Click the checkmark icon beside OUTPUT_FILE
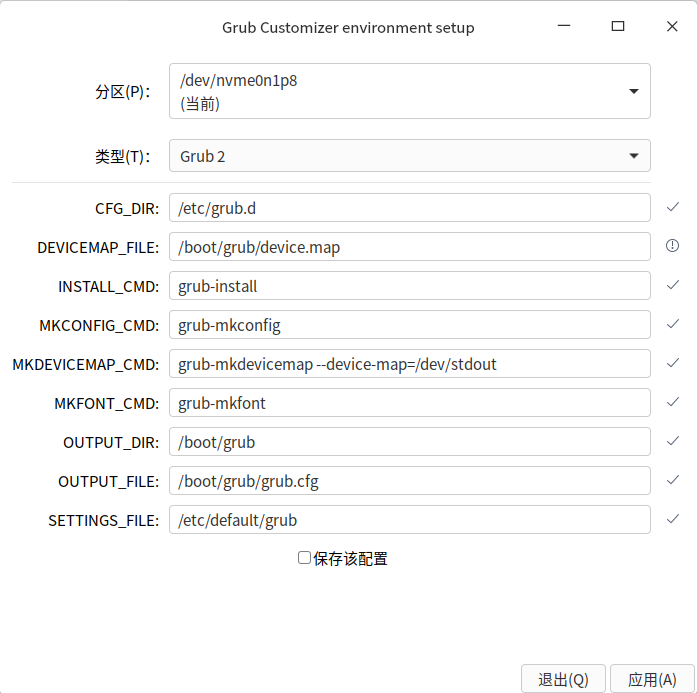The height and width of the screenshot is (693, 697). point(673,480)
